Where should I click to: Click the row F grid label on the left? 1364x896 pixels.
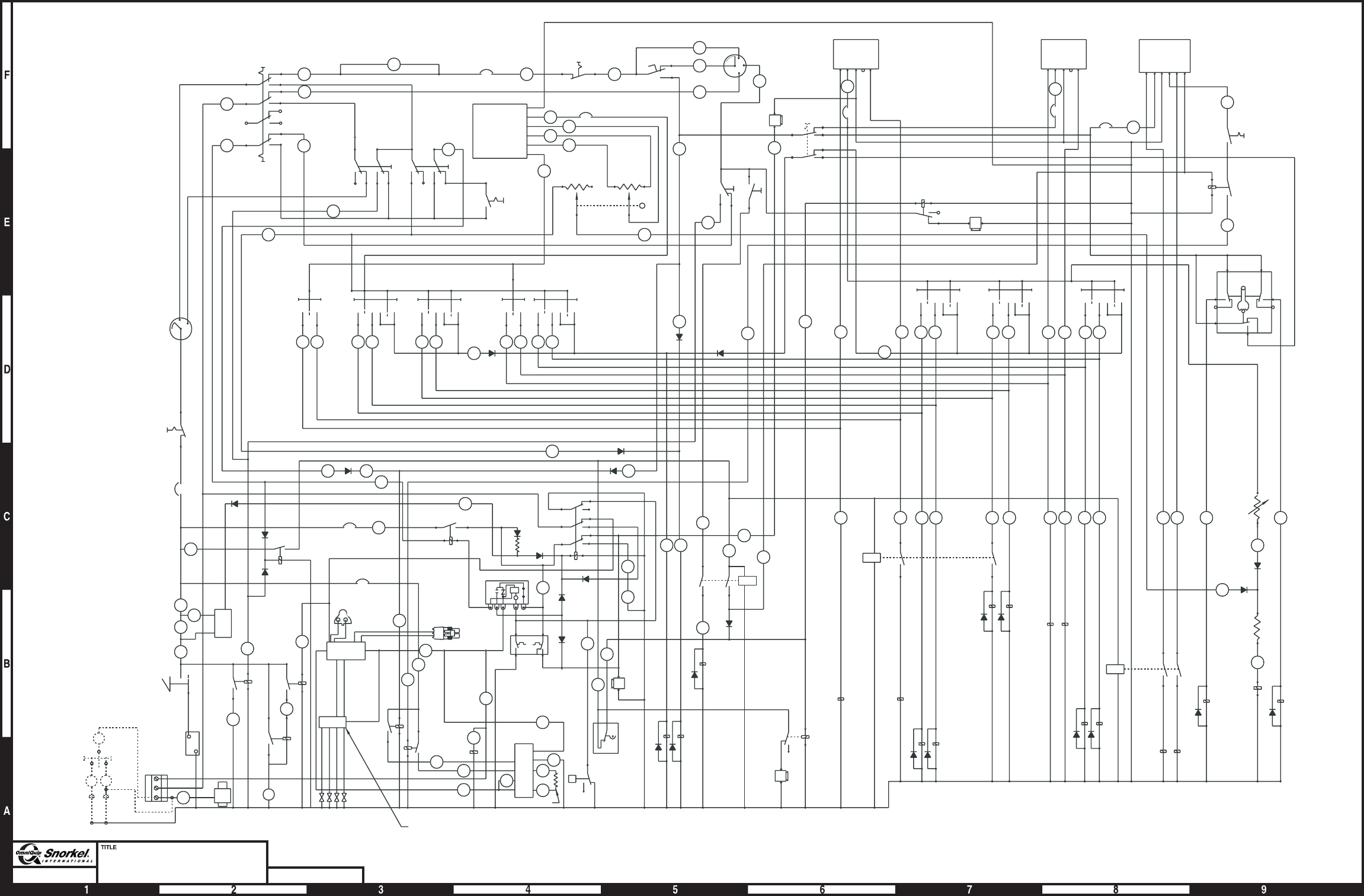point(7,76)
